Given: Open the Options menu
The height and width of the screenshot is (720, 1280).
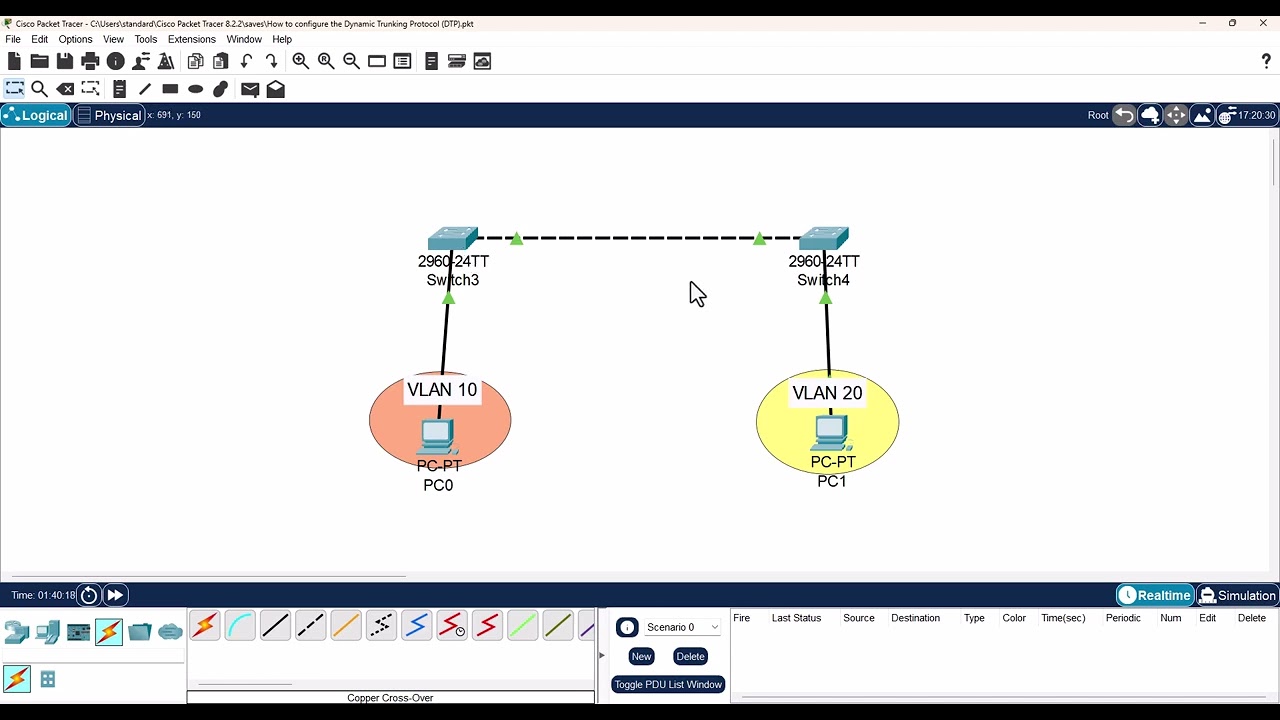Looking at the screenshot, I should click(x=75, y=39).
